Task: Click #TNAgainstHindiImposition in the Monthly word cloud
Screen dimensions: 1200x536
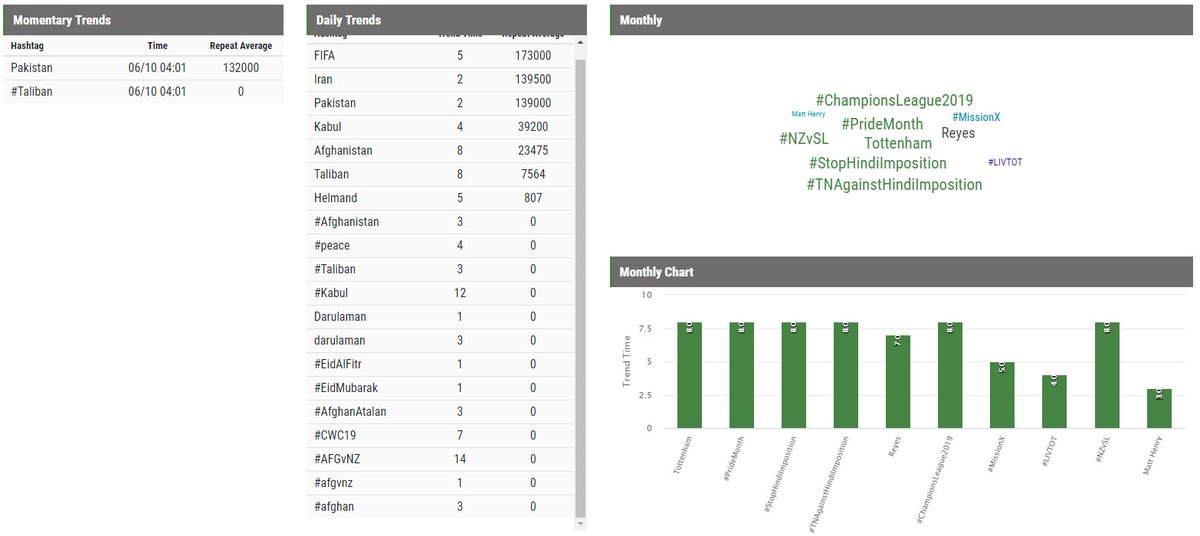Action: click(894, 185)
